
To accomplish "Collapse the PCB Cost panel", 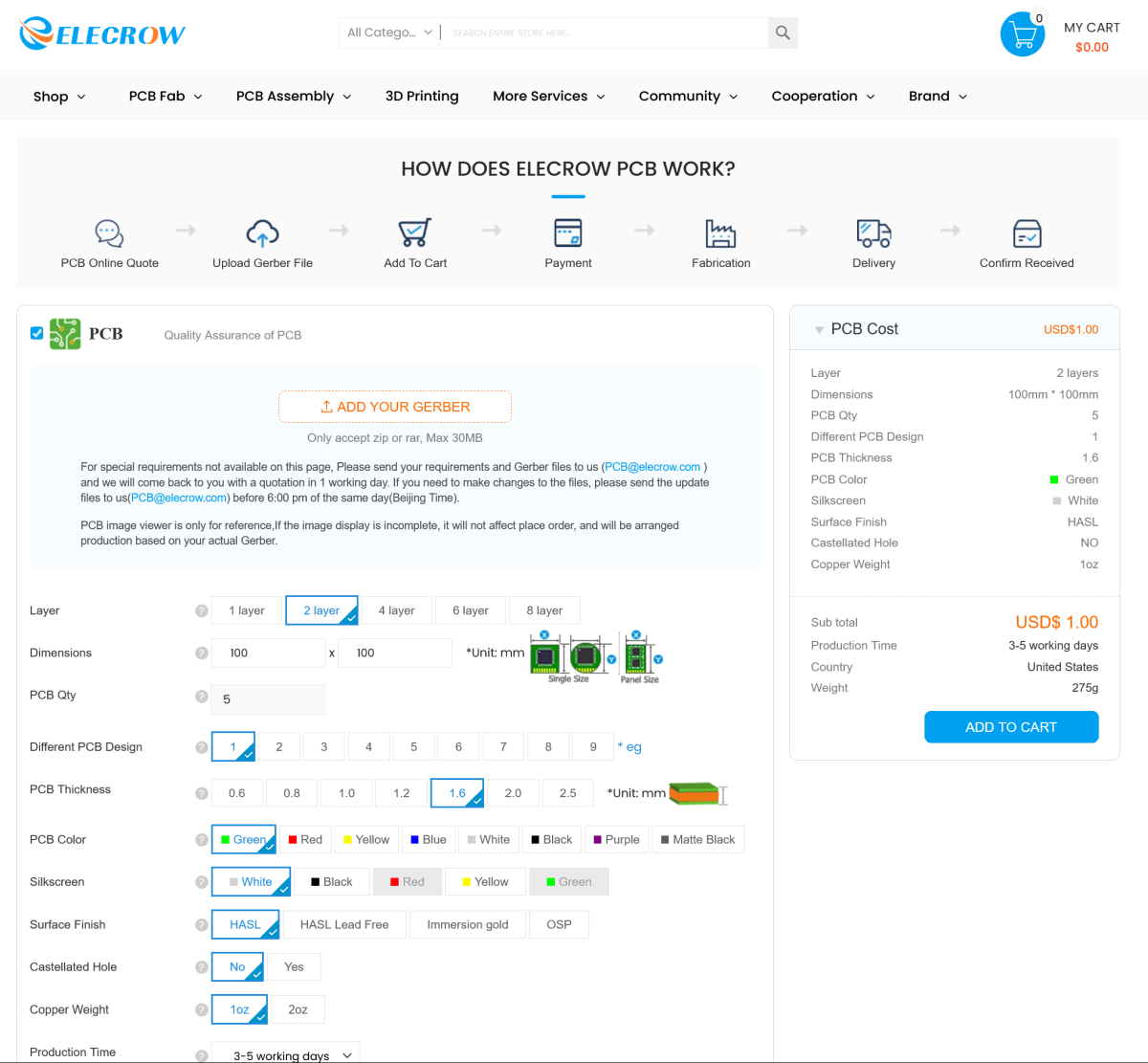I will 819,330.
